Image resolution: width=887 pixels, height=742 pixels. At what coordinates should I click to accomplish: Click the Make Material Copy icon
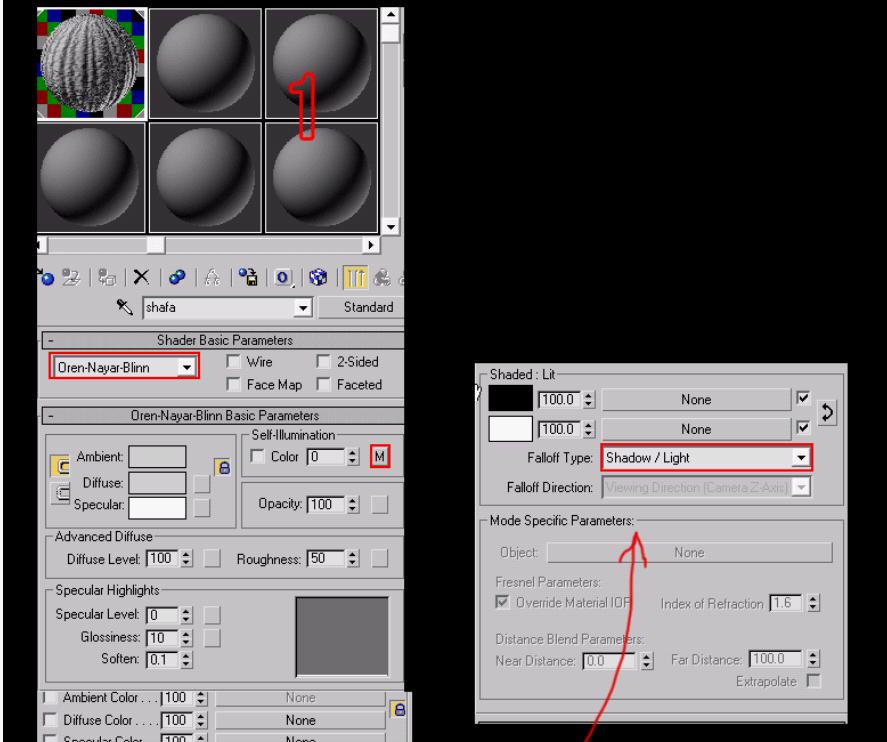tap(177, 277)
